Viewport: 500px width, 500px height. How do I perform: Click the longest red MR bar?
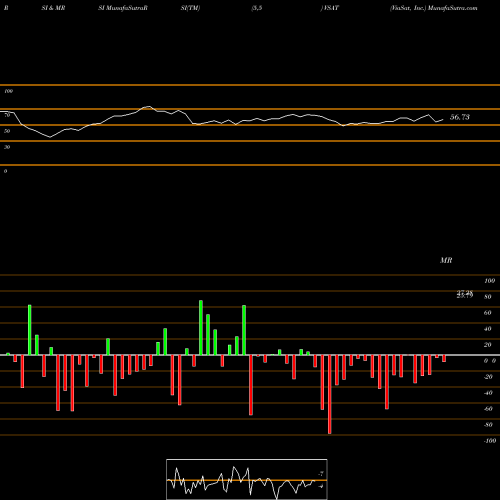tap(330, 394)
